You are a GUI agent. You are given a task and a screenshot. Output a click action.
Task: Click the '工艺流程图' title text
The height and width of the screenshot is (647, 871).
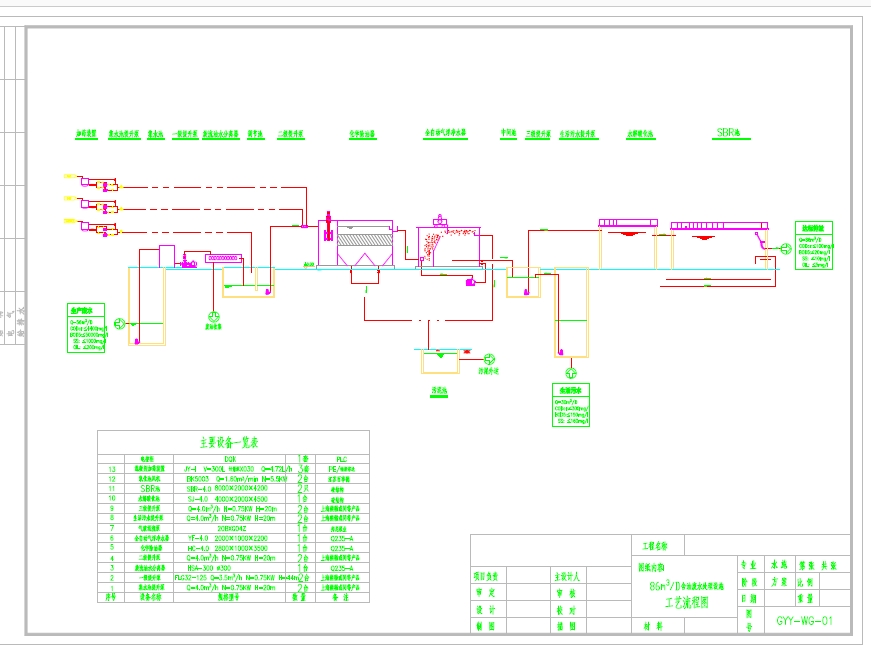[x=687, y=603]
